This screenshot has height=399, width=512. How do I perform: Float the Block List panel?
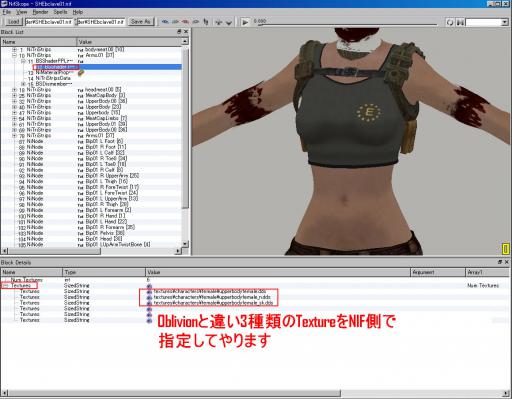click(x=179, y=32)
